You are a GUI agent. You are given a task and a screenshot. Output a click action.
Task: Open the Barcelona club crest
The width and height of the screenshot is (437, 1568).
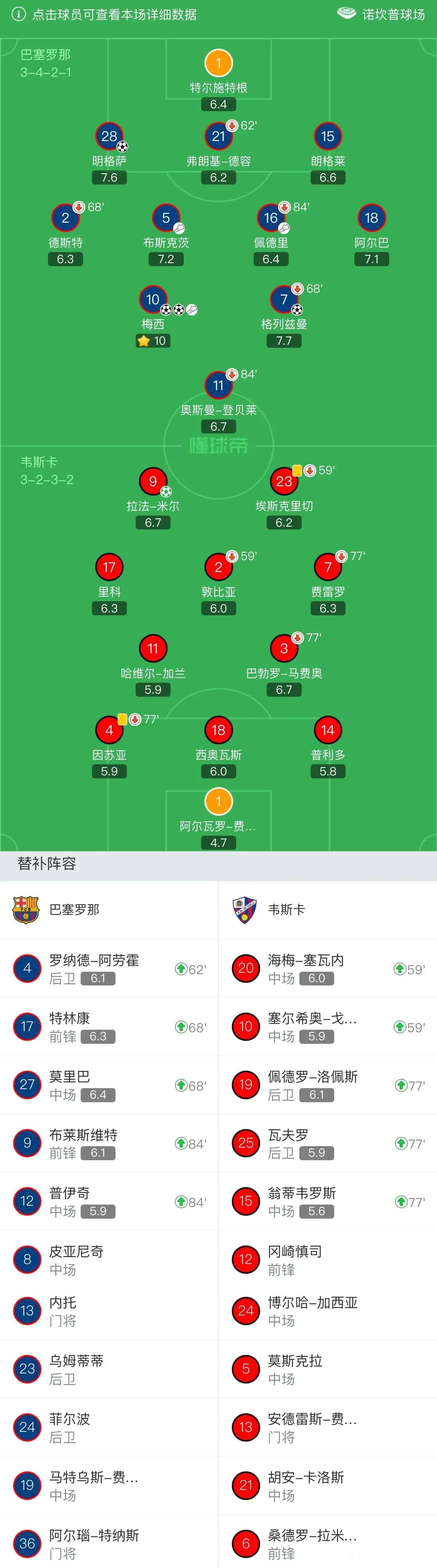point(26,910)
